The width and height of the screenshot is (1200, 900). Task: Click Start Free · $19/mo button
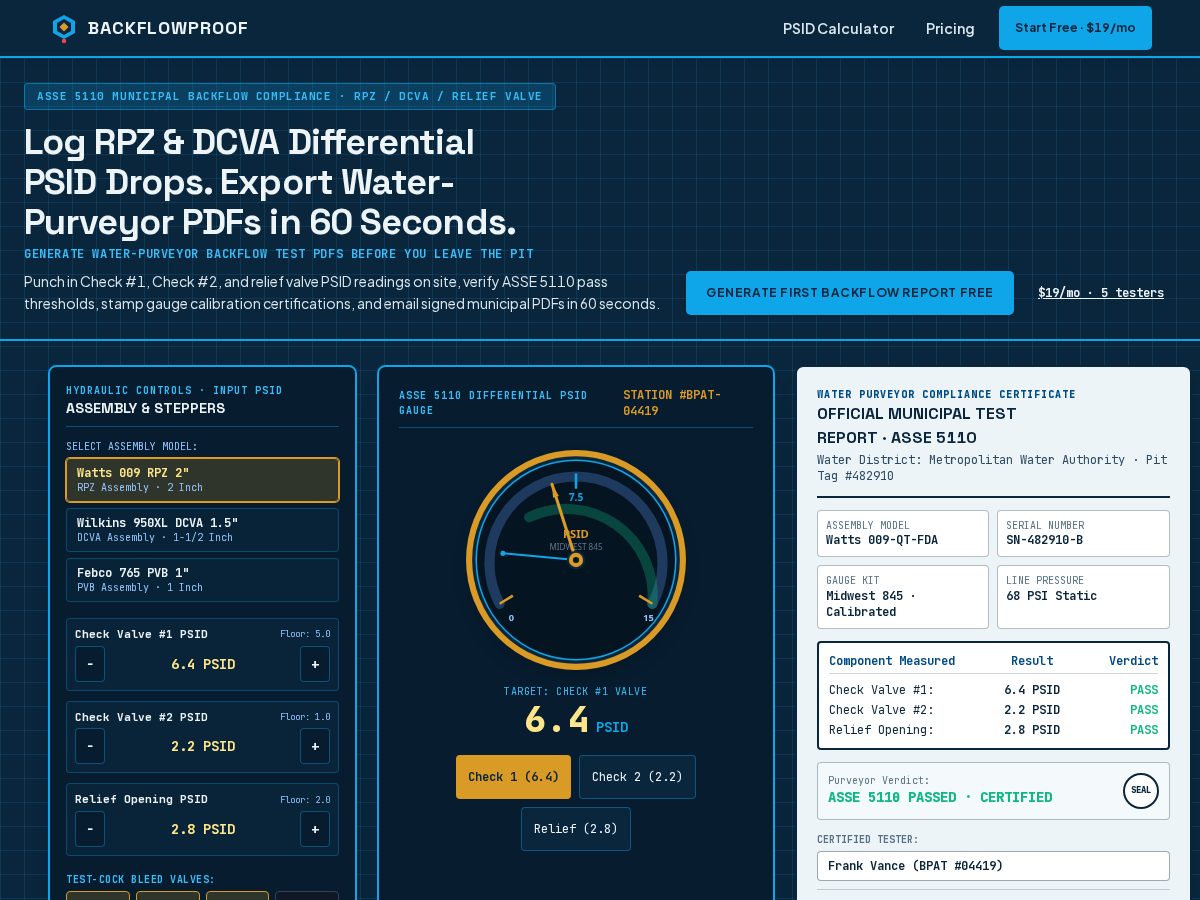point(1075,28)
